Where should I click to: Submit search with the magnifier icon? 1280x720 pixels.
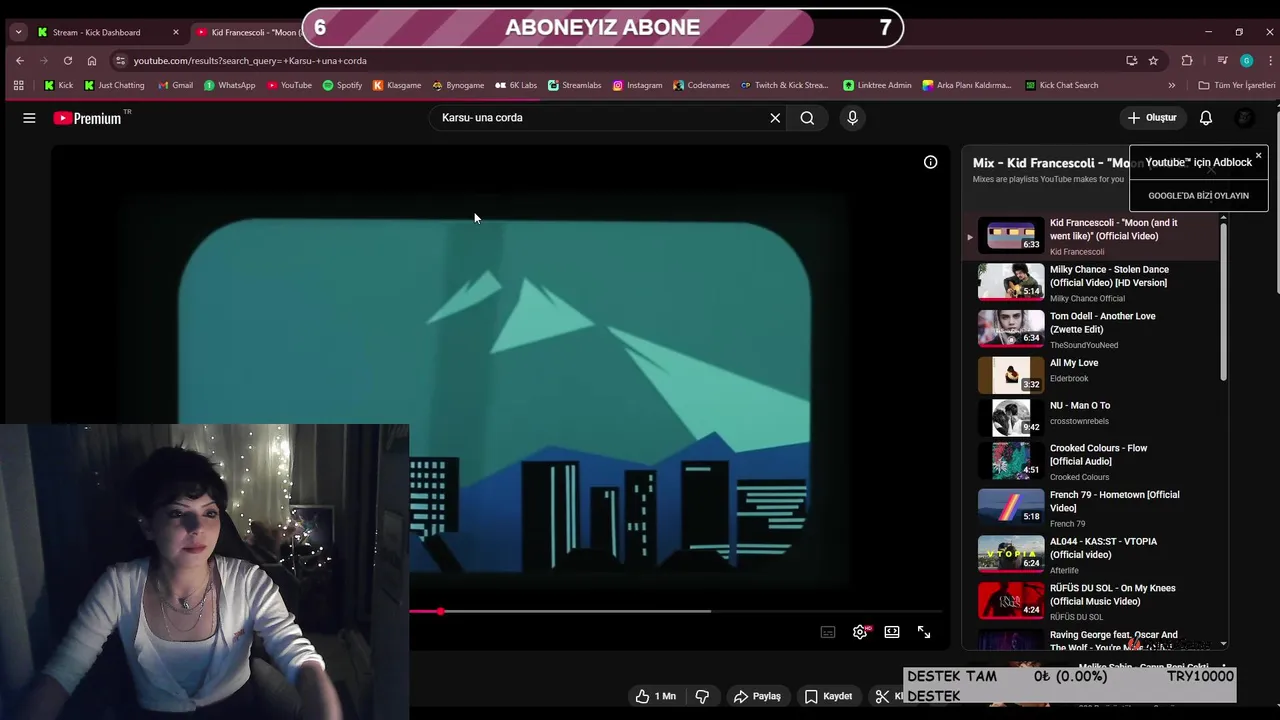click(807, 118)
